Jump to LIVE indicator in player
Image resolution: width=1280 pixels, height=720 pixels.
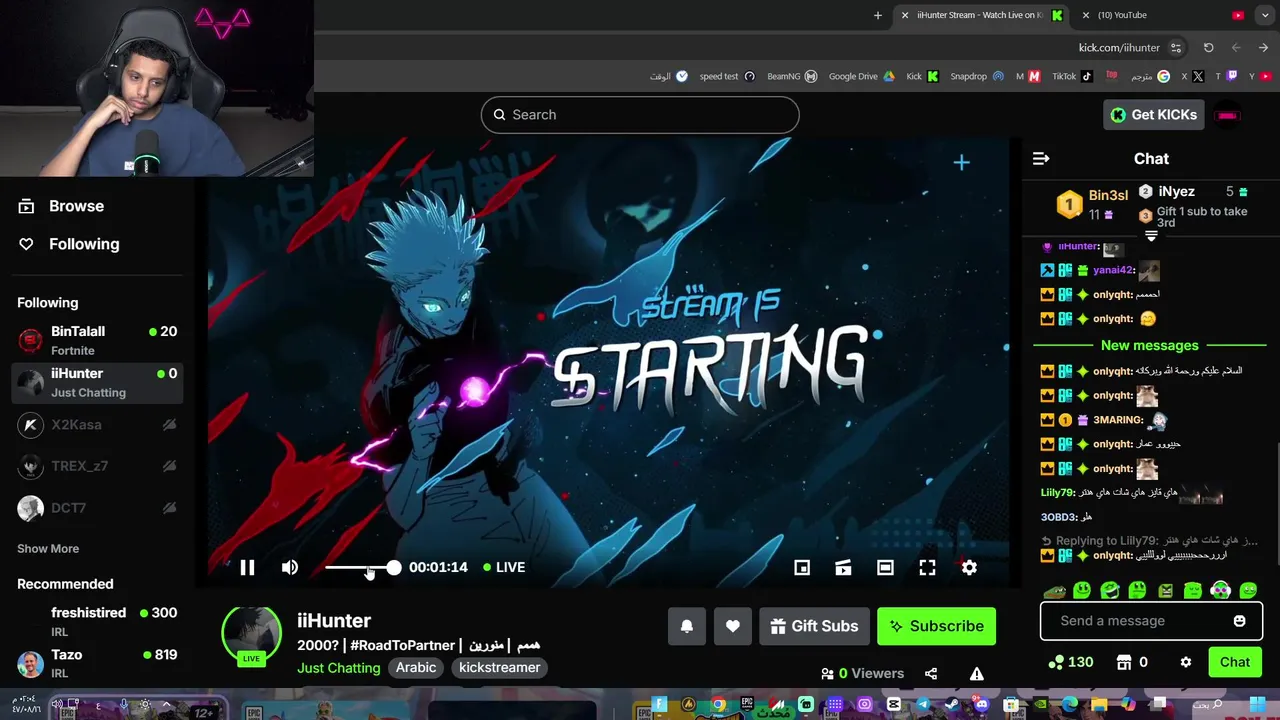click(x=504, y=567)
